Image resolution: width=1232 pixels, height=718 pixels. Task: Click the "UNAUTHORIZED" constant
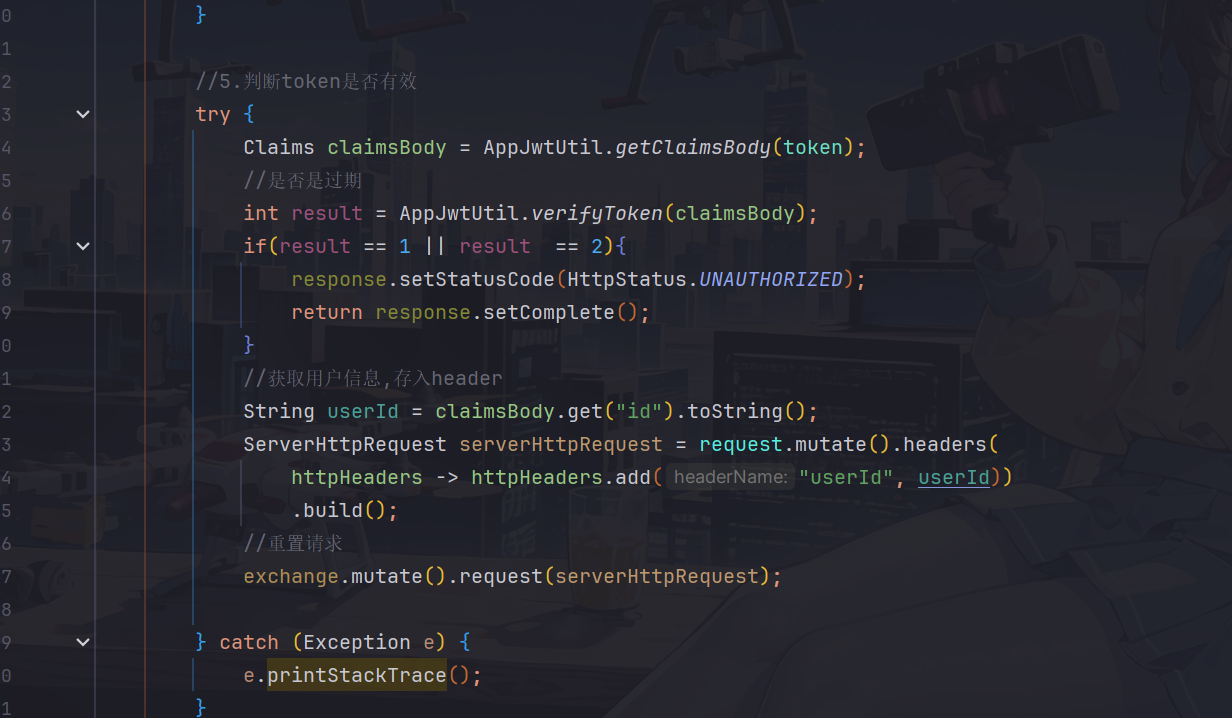pyautogui.click(x=771, y=279)
